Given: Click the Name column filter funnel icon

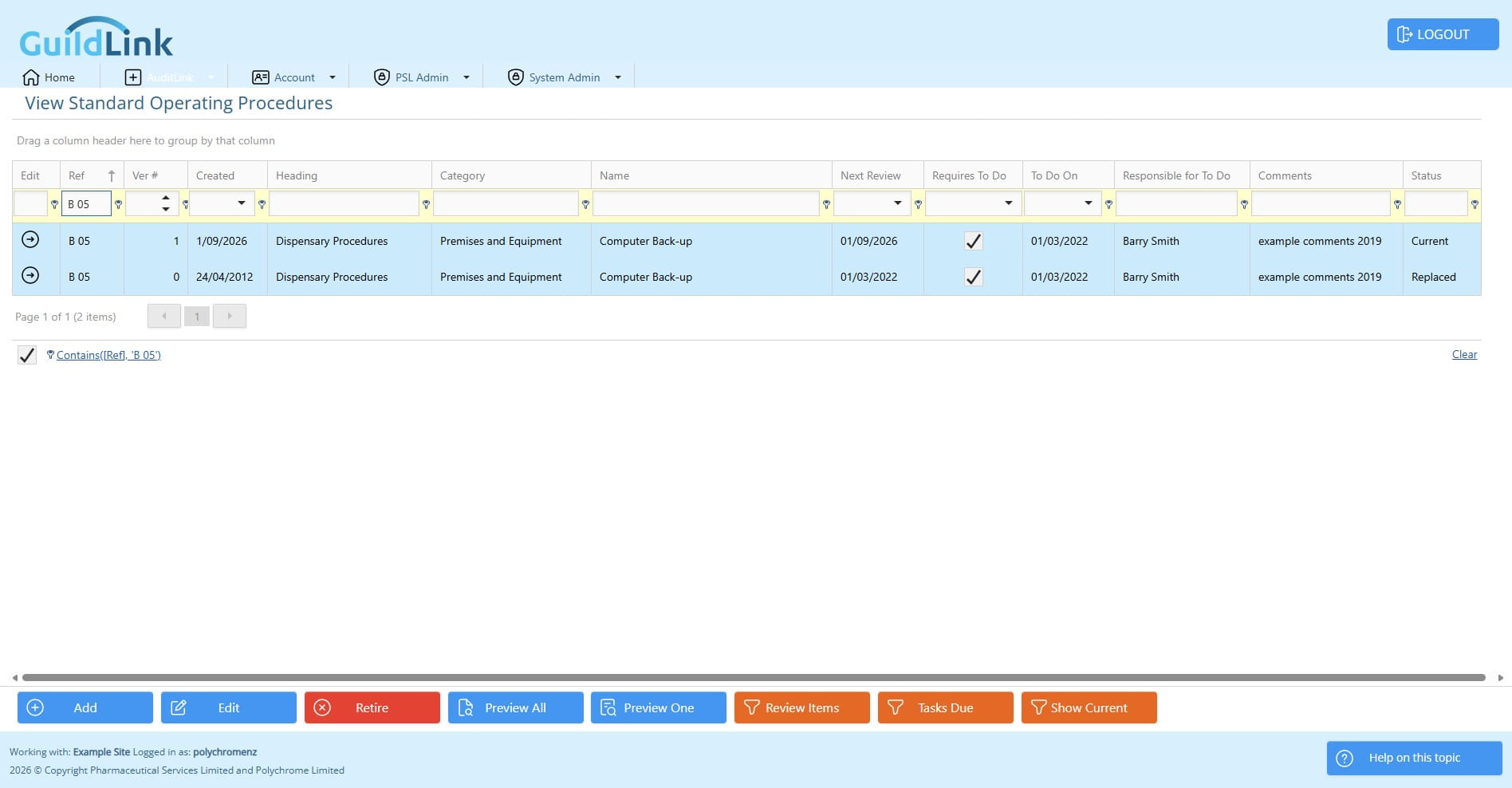Looking at the screenshot, I should (826, 204).
